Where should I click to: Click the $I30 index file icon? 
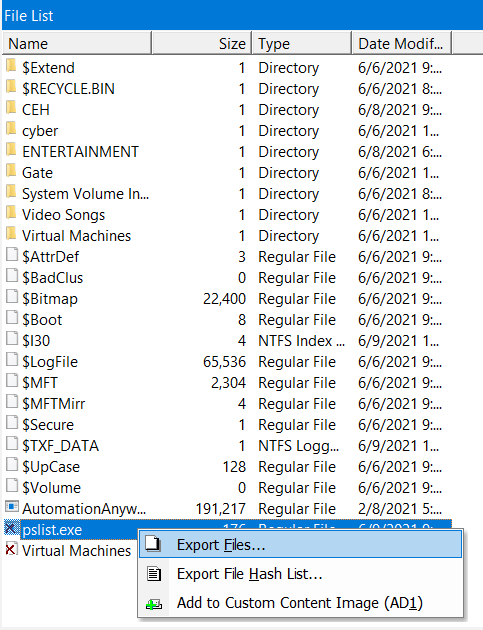[x=12, y=339]
